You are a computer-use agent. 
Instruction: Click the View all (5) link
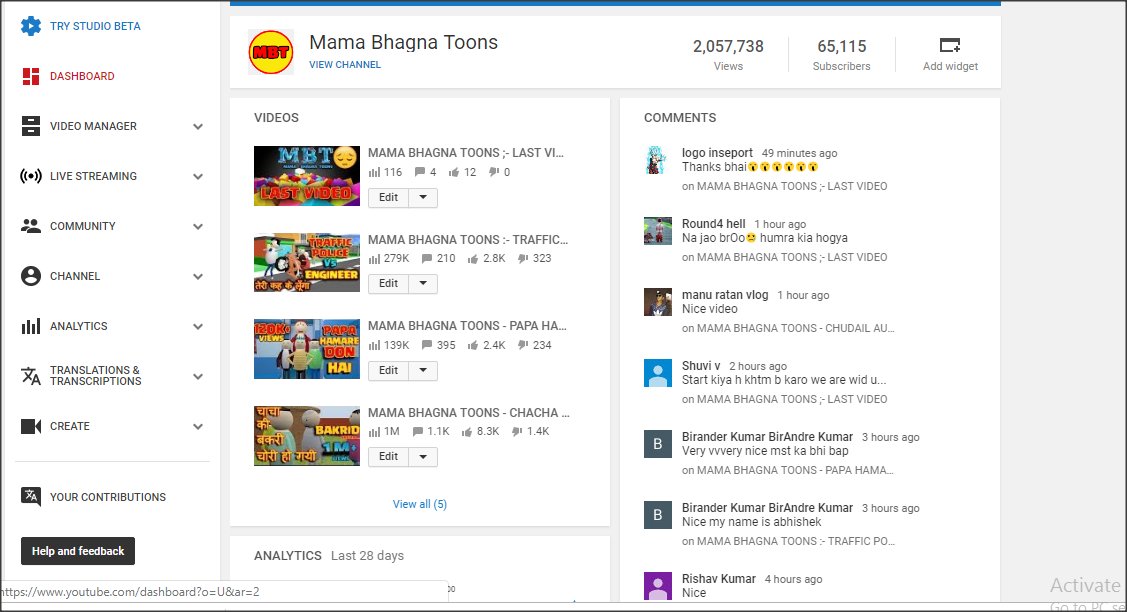point(420,504)
